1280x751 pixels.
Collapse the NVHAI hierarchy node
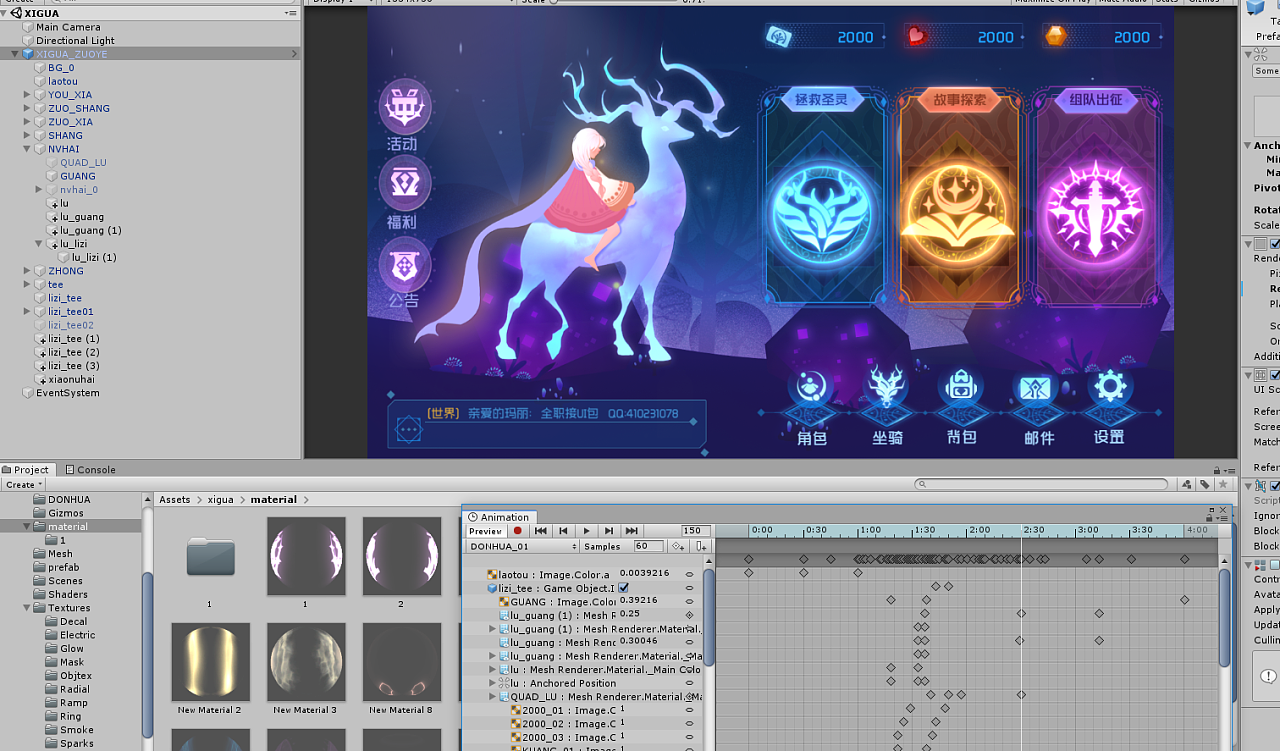coord(27,149)
